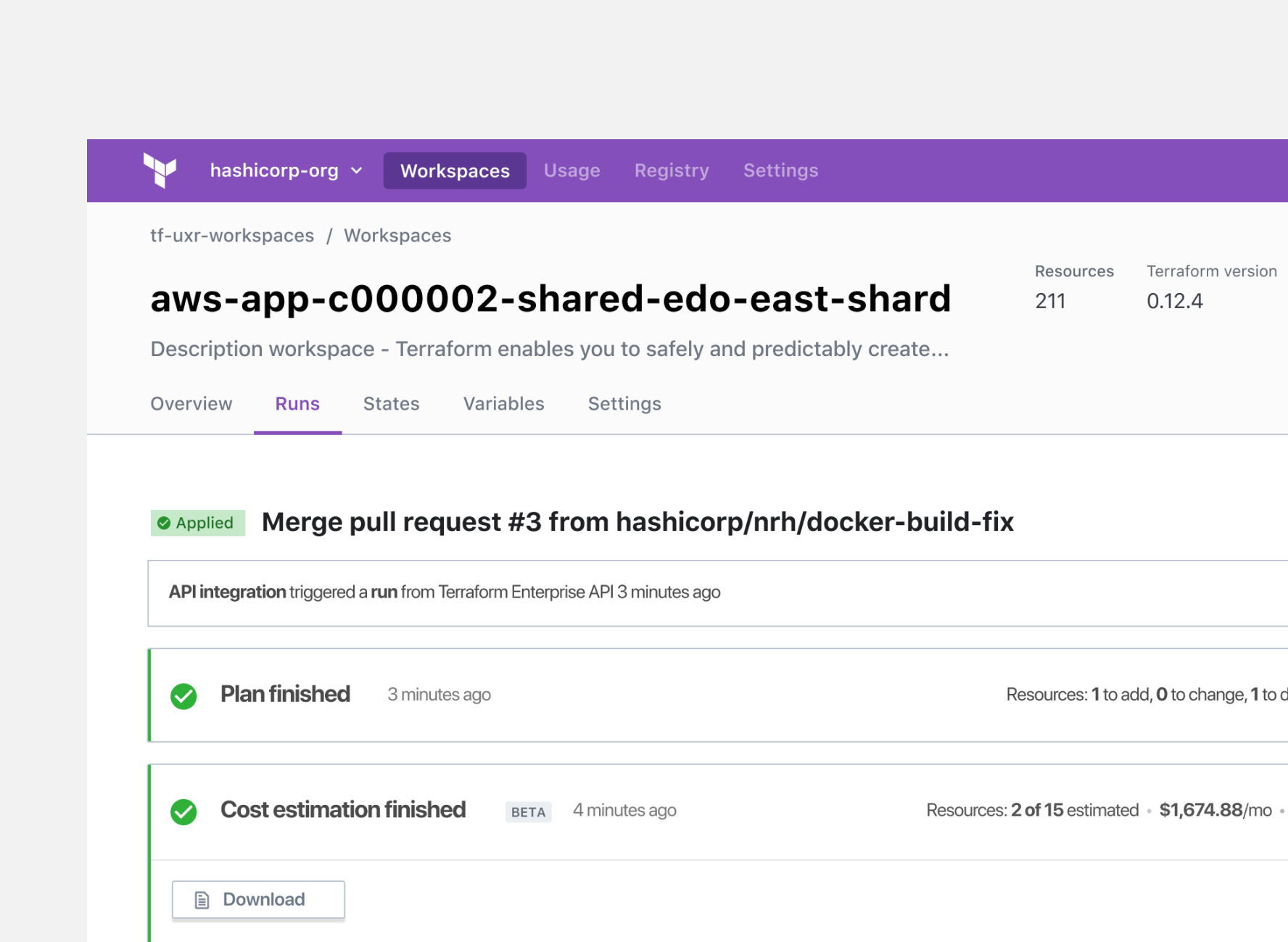
Task: Click the chevron arrow beside hashicorp-org
Action: point(356,171)
